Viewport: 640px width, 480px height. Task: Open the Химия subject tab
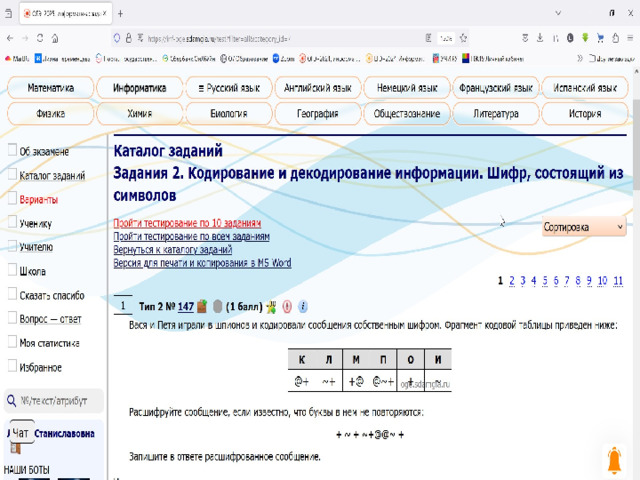coord(140,113)
